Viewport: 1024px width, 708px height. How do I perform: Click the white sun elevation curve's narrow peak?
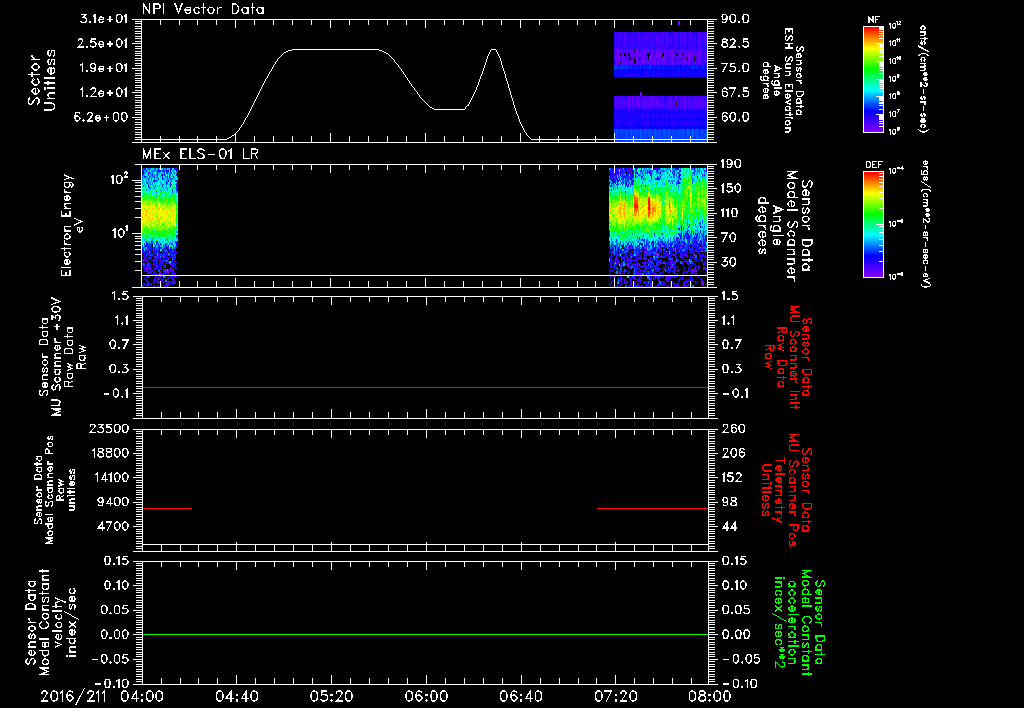point(494,50)
